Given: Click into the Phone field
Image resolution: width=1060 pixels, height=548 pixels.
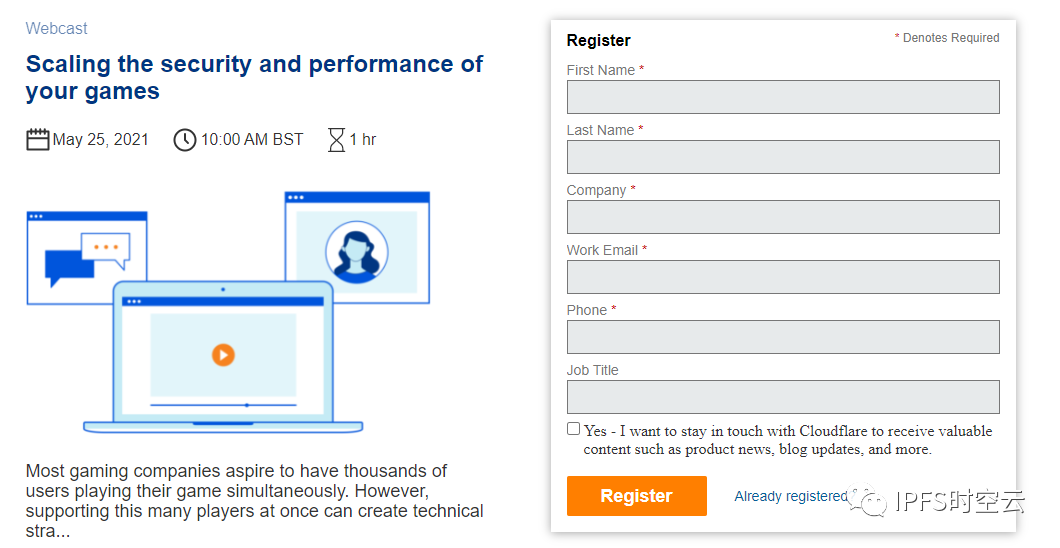Looking at the screenshot, I should click(x=783, y=337).
